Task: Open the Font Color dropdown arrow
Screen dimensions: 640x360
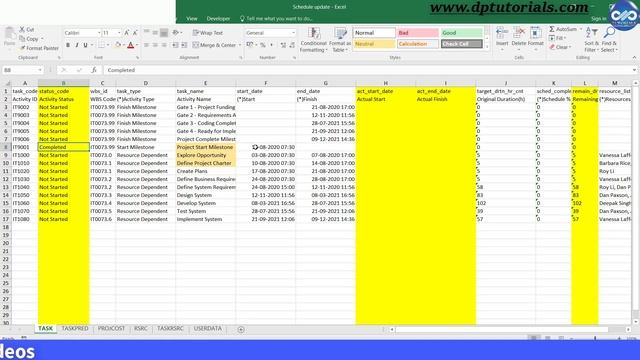Action: pyautogui.click(x=137, y=45)
